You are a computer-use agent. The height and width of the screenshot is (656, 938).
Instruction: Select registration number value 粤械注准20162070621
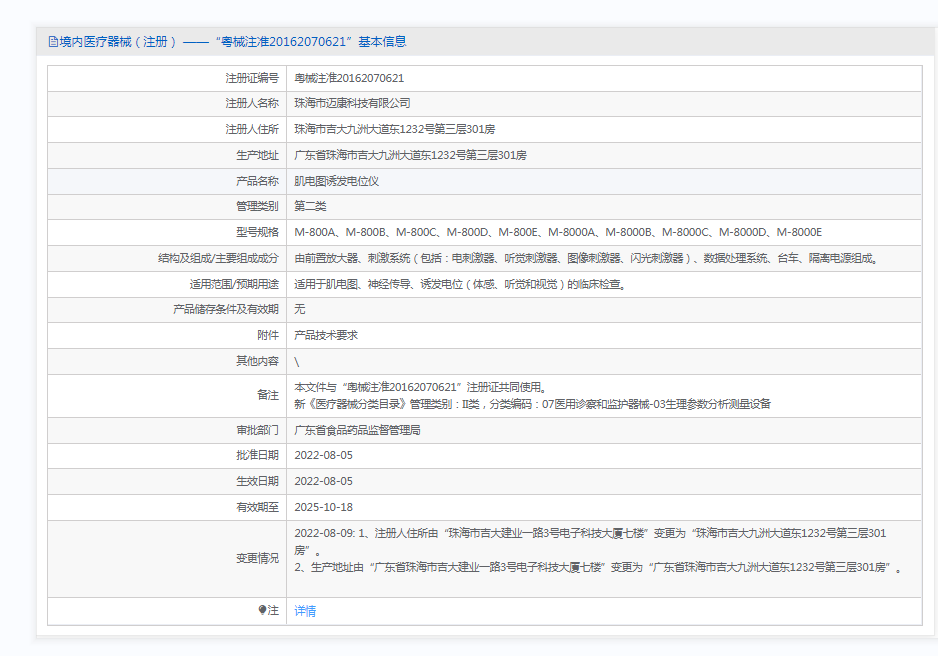(x=349, y=78)
